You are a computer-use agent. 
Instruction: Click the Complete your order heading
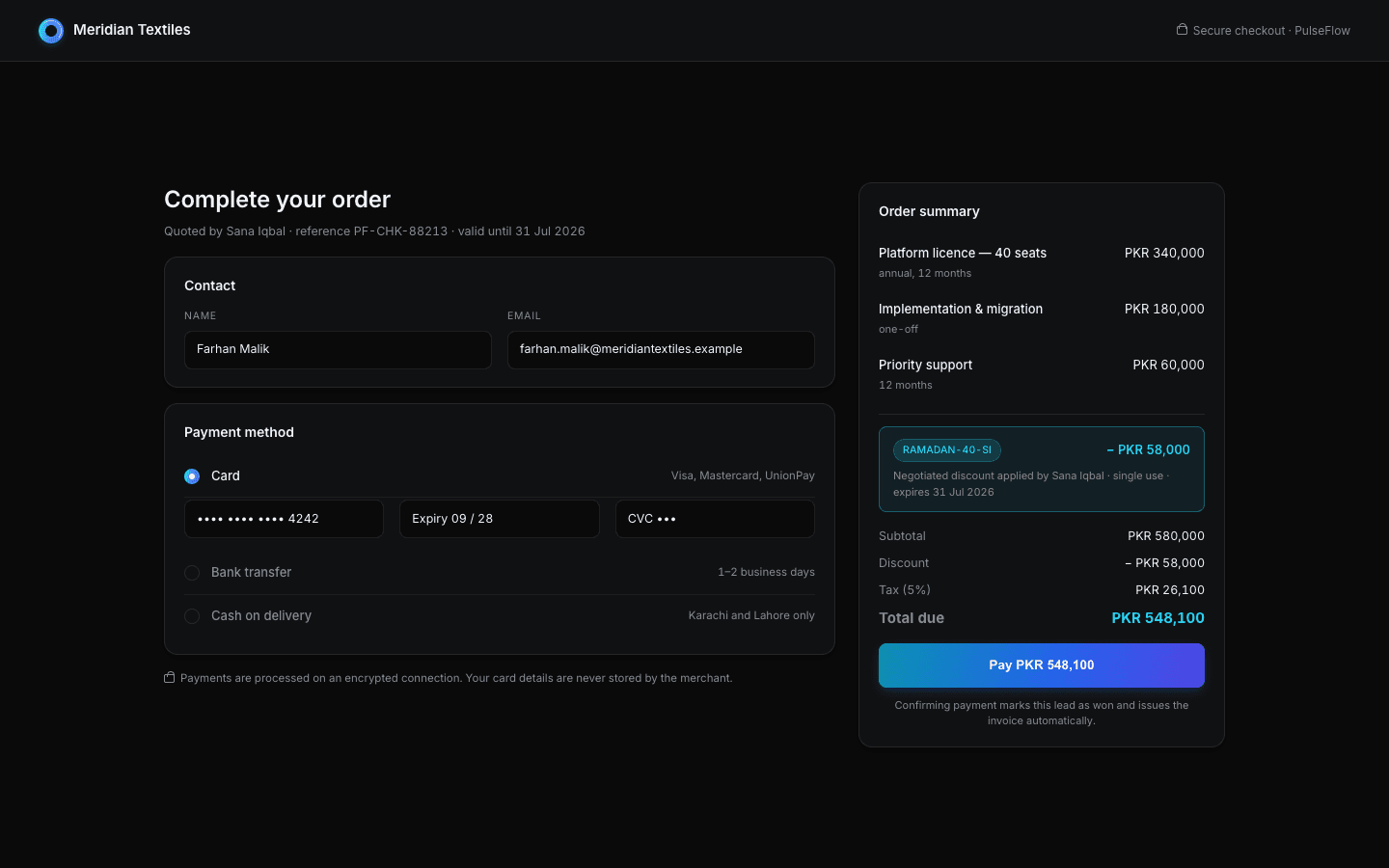pos(277,200)
